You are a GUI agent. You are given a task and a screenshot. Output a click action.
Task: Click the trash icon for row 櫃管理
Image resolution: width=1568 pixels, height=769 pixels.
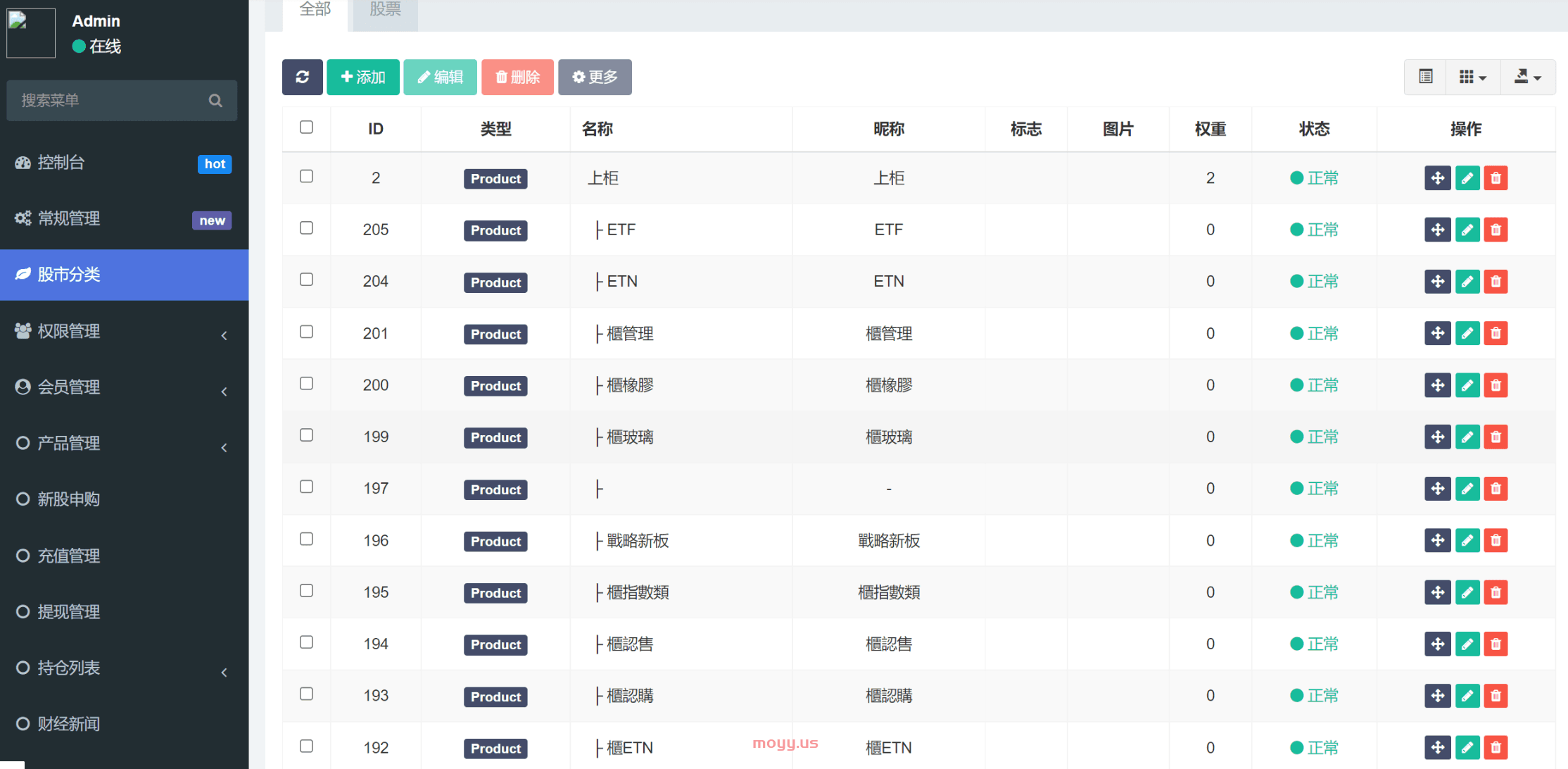pos(1496,333)
